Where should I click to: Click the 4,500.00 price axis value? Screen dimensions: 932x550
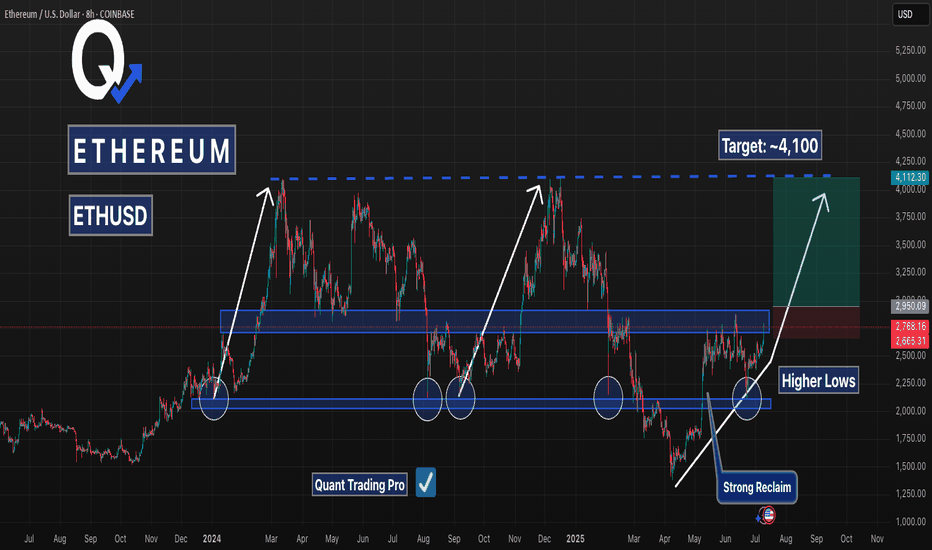click(910, 134)
